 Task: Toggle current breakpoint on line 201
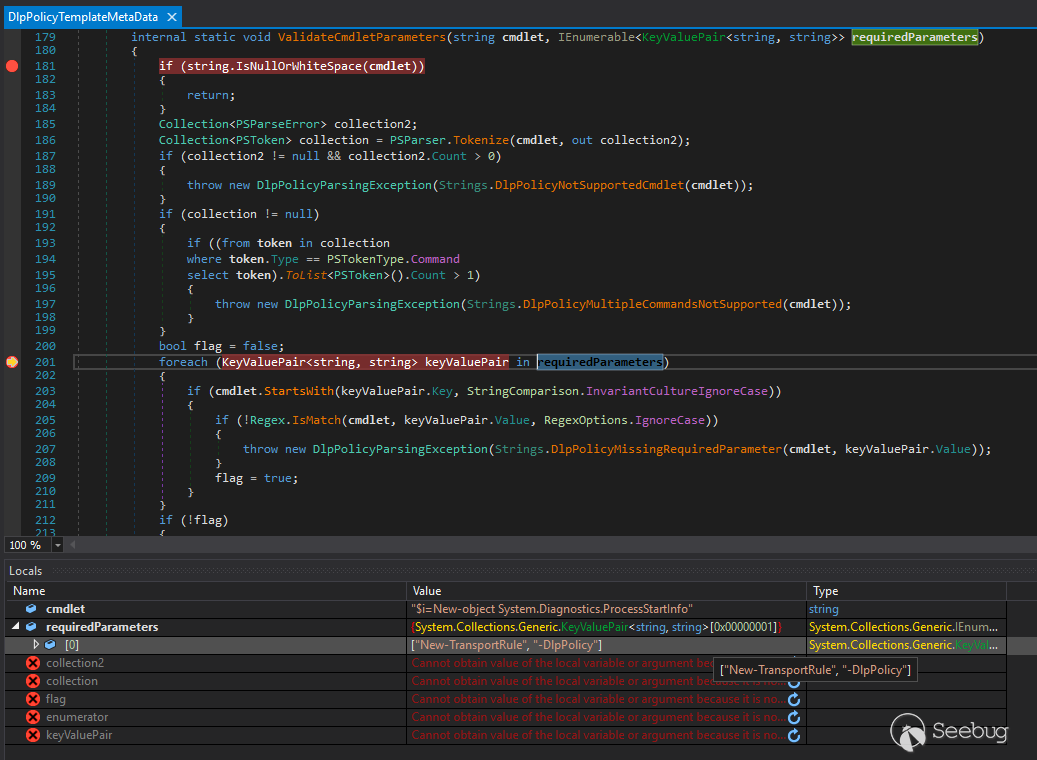click(12, 362)
